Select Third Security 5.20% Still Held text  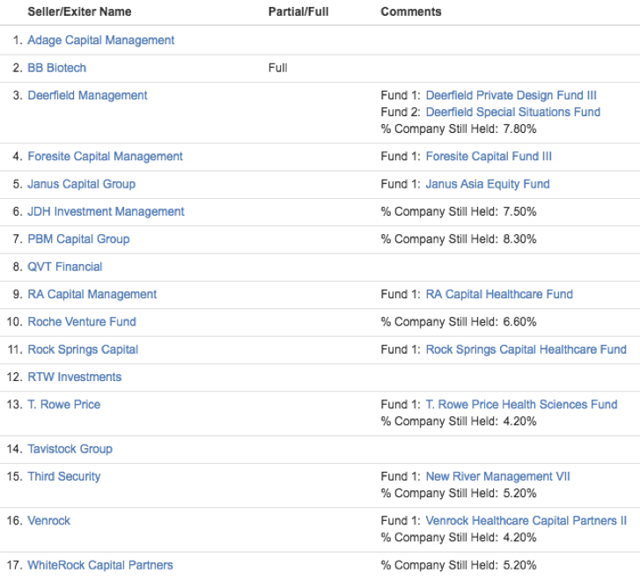pos(458,493)
